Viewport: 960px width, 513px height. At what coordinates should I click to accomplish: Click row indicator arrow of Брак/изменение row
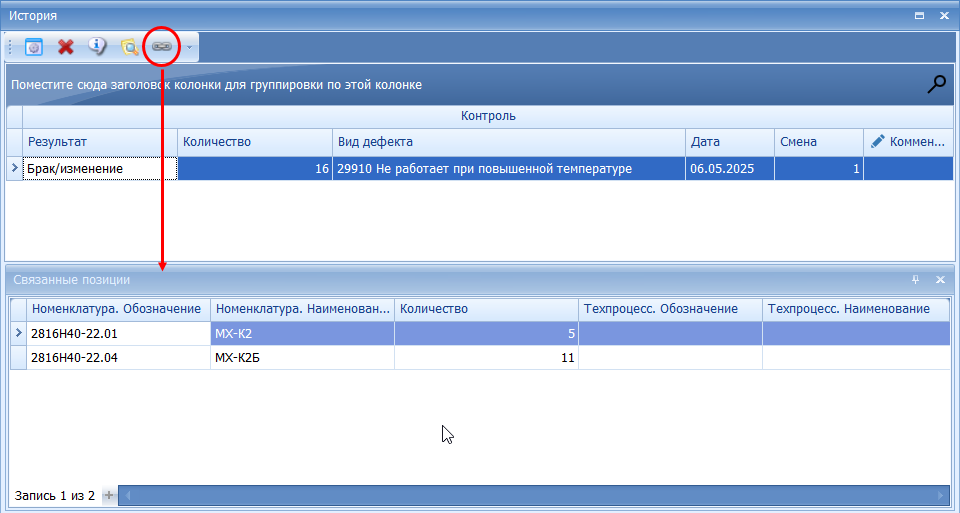(15, 168)
